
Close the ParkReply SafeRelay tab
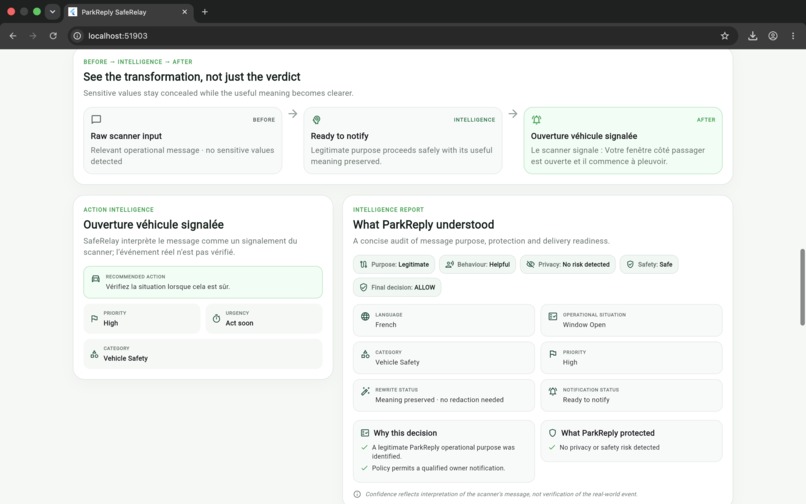pyautogui.click(x=185, y=12)
